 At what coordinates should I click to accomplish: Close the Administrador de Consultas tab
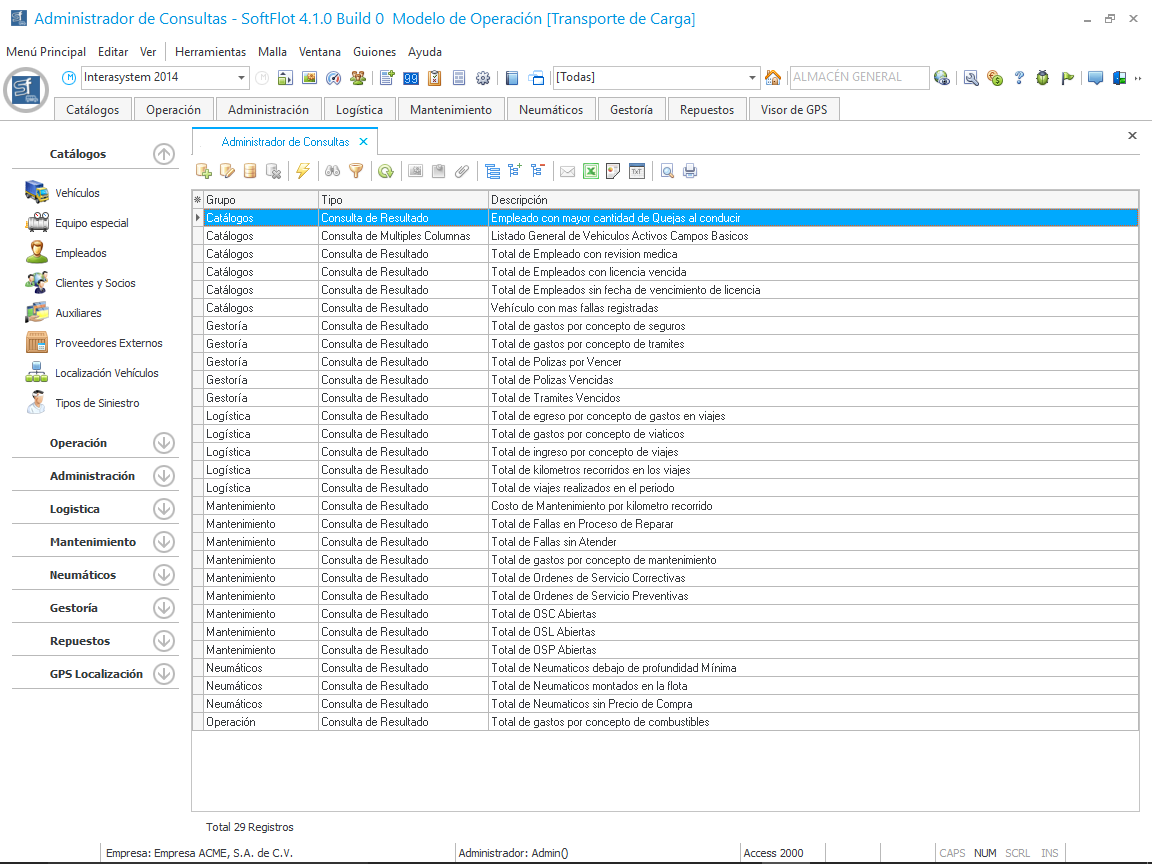click(364, 142)
